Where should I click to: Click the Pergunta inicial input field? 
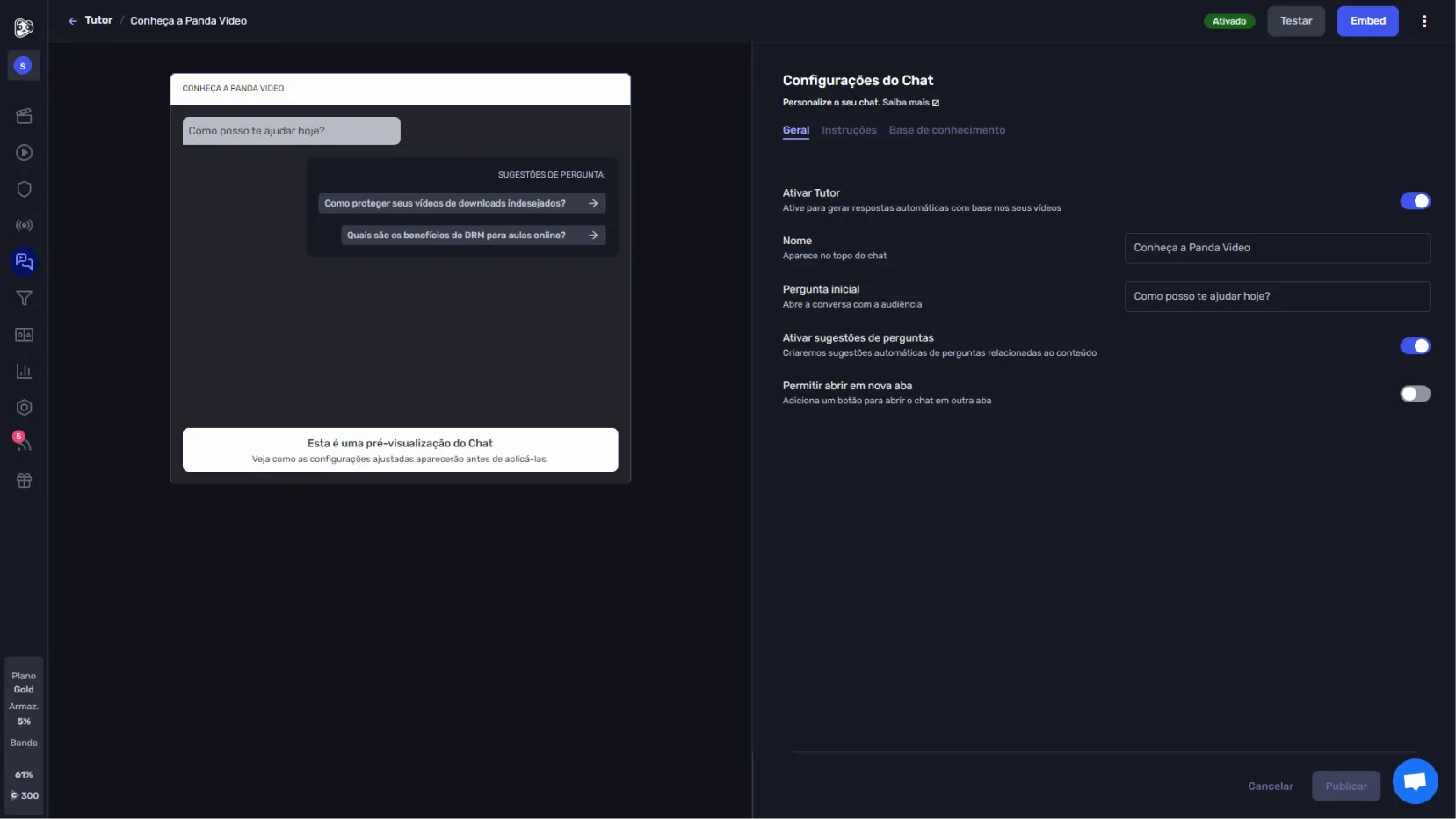1277,296
